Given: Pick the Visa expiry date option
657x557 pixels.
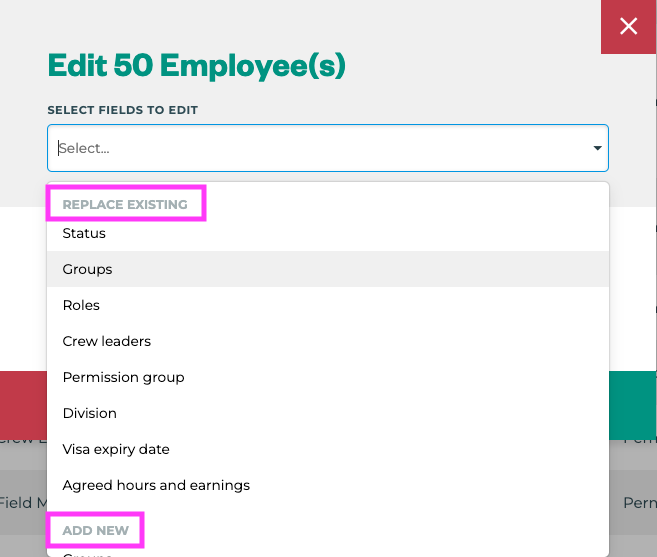Looking at the screenshot, I should click(x=116, y=449).
